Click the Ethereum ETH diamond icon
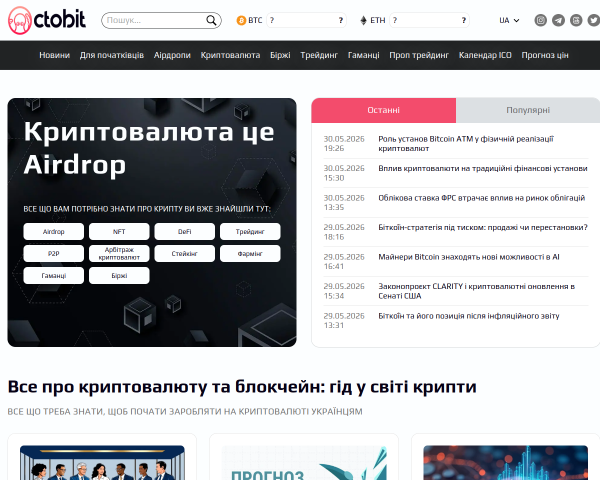Viewport: 600px width, 480px height. pos(364,20)
